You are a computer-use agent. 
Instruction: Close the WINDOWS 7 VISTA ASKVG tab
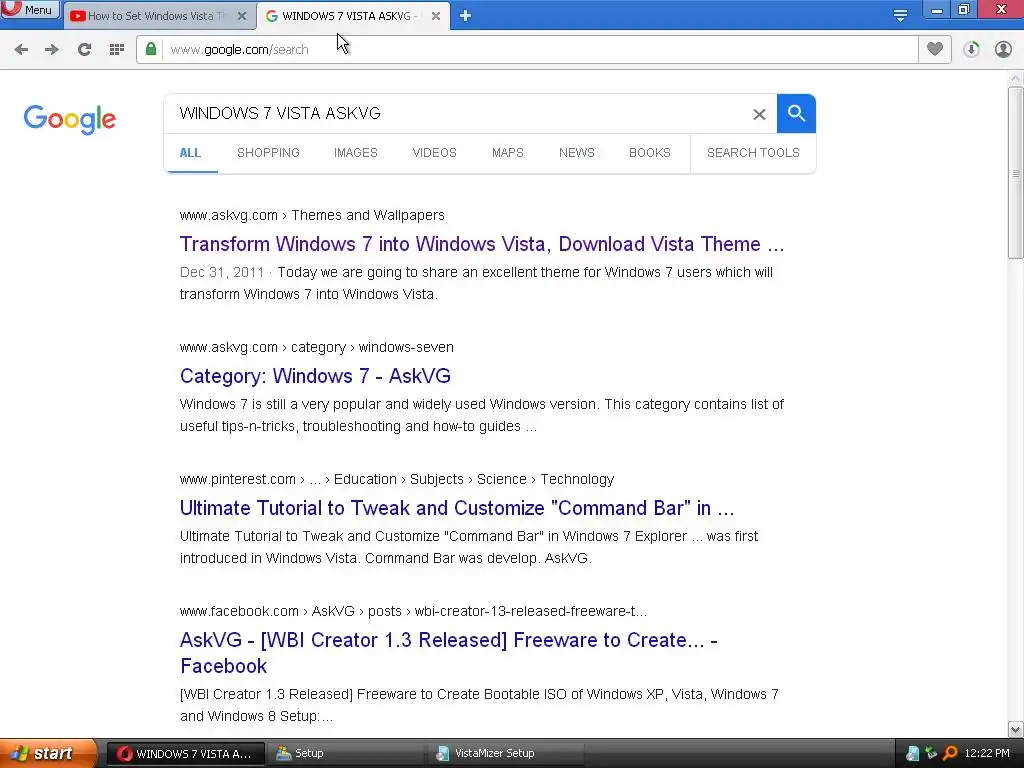click(x=436, y=16)
